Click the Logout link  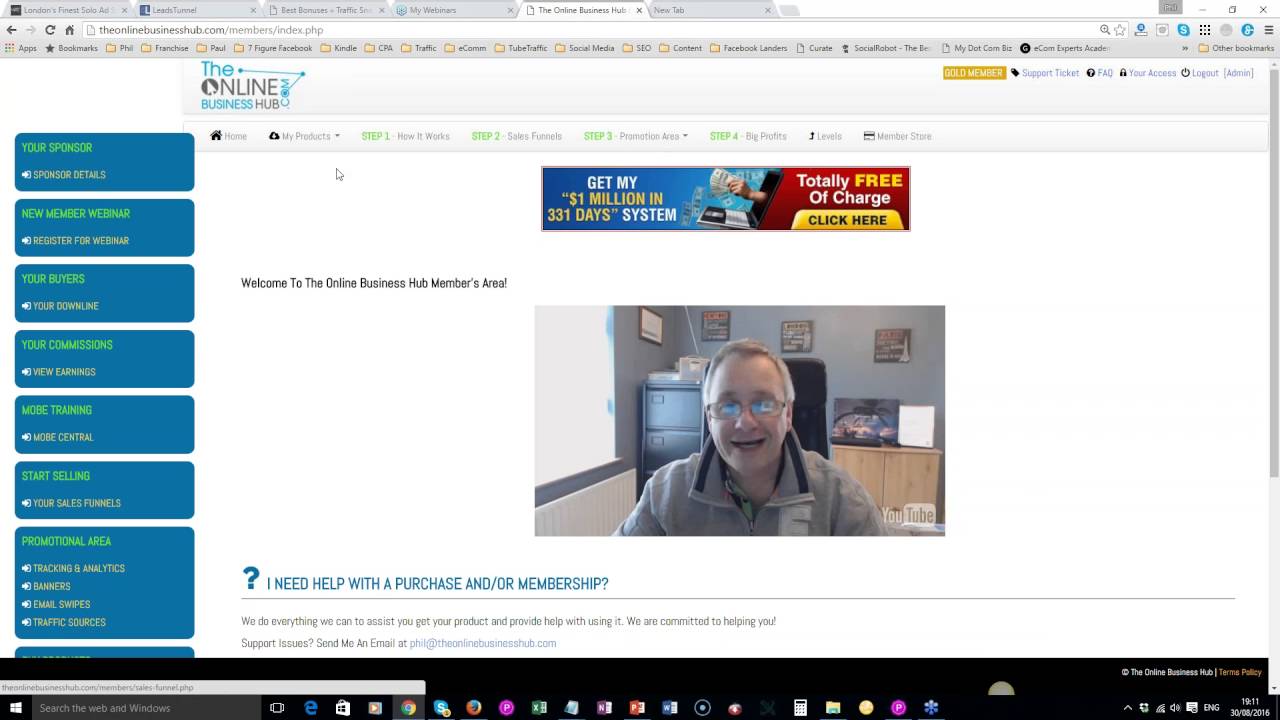pos(1200,73)
